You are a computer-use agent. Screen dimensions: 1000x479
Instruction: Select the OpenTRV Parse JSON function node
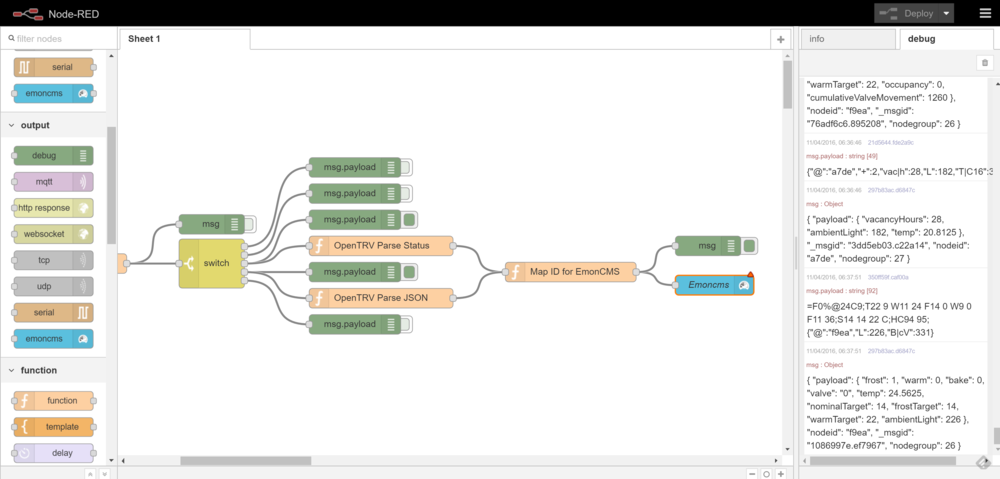pyautogui.click(x=381, y=298)
